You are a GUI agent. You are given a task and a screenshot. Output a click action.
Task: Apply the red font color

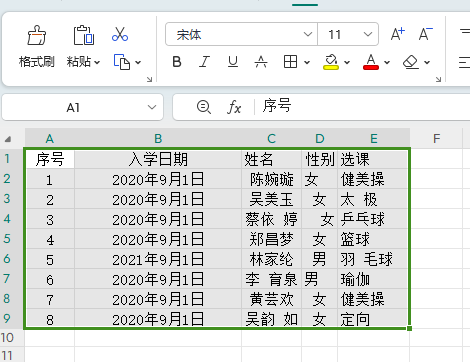pos(371,62)
